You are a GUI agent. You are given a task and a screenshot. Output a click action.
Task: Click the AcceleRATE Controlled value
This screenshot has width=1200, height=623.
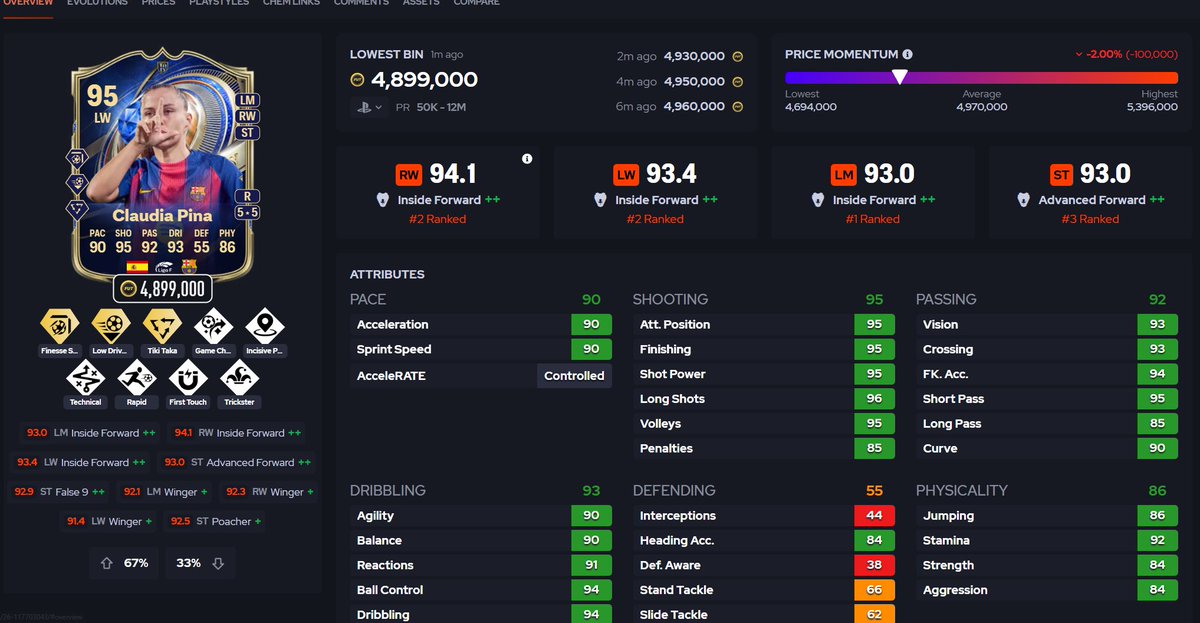(x=574, y=376)
